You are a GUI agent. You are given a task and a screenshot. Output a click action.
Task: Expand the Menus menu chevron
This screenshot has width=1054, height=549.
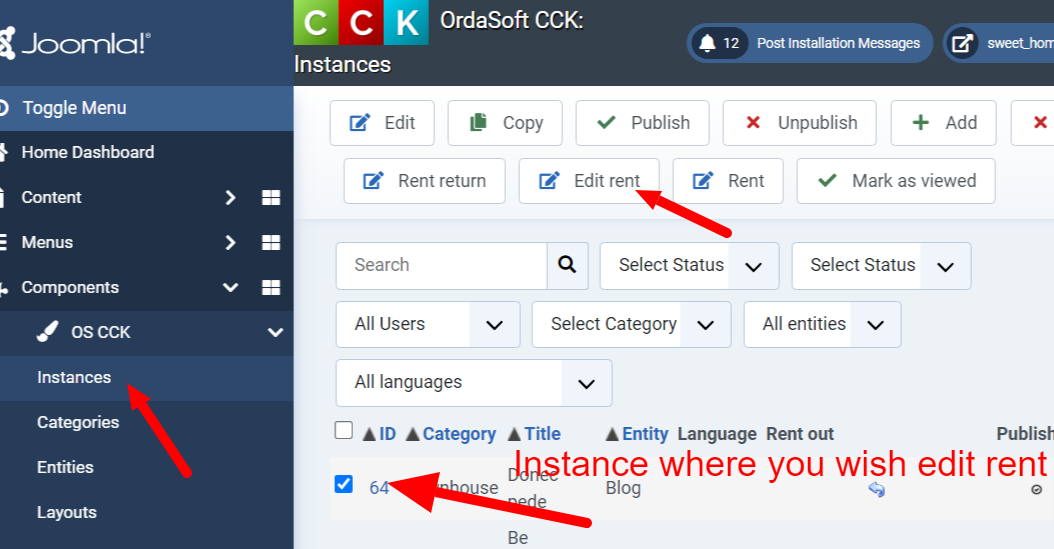pyautogui.click(x=231, y=243)
